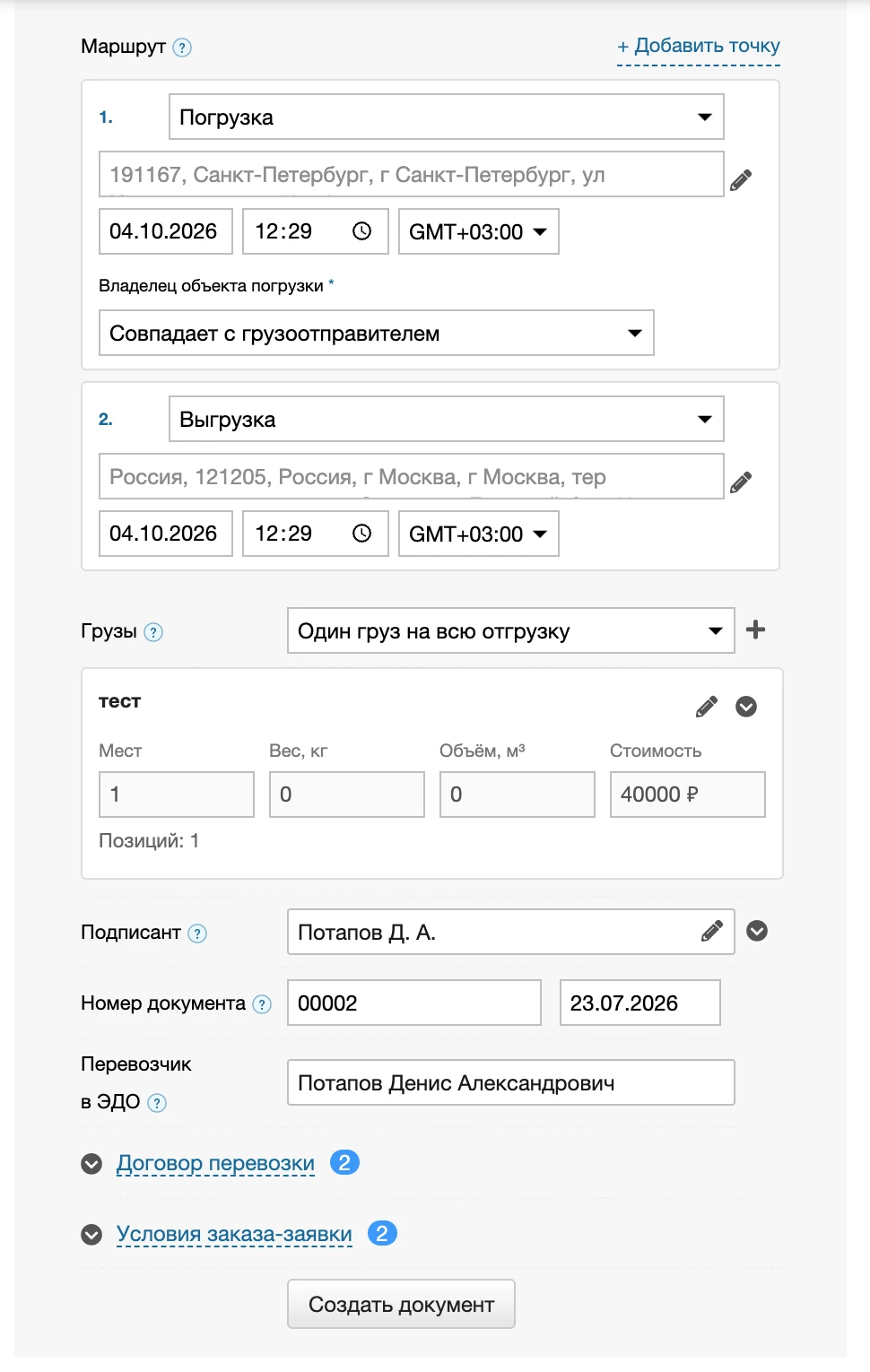Open the loading point GMT+03:00 timezone dropdown
Screen dimensions: 870x1372
tap(479, 231)
